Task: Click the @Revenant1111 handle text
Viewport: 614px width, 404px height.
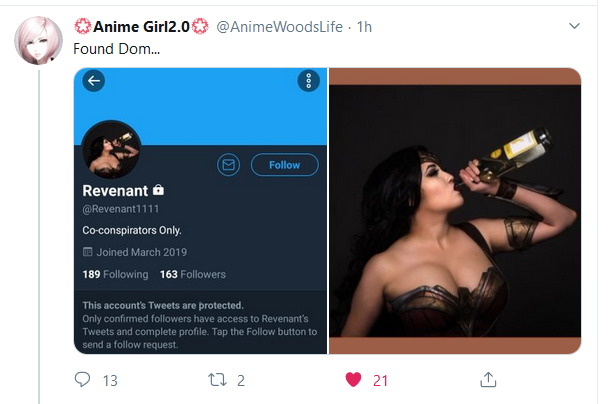Action: [121, 209]
